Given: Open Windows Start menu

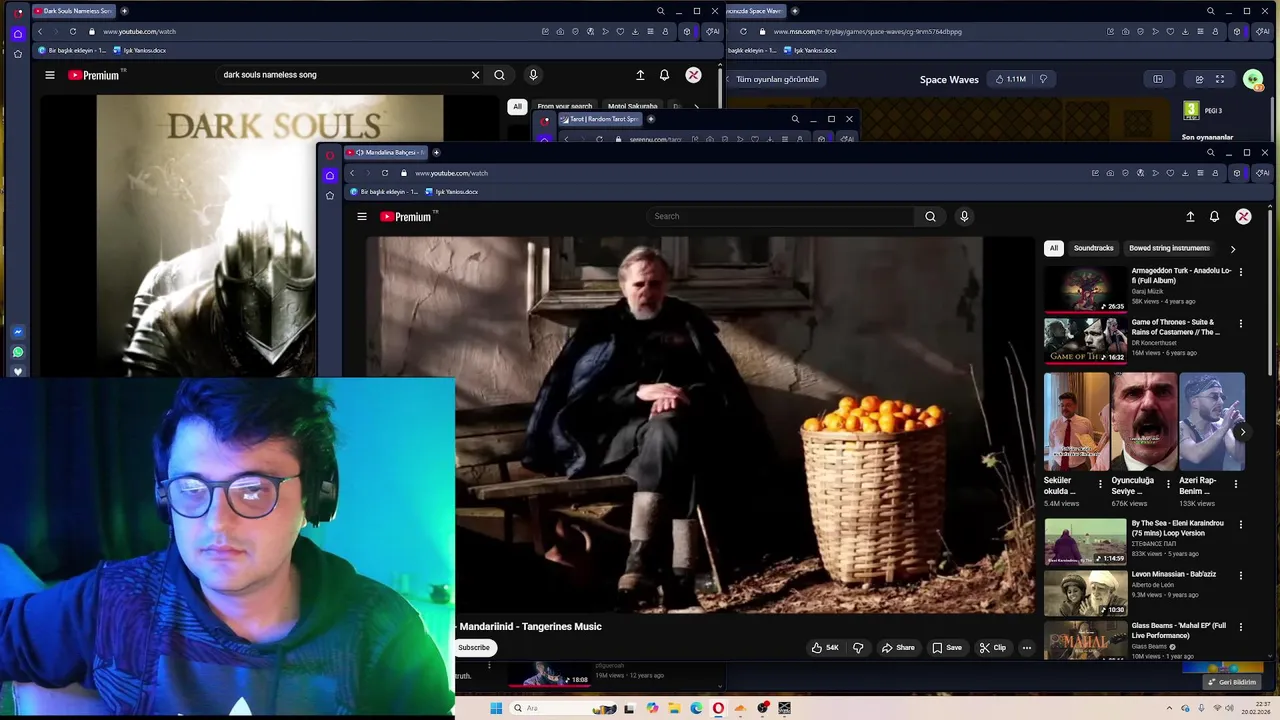Looking at the screenshot, I should (496, 708).
